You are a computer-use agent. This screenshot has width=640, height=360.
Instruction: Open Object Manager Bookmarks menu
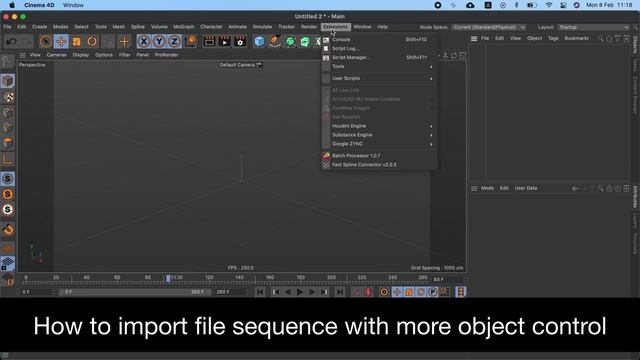(x=577, y=38)
